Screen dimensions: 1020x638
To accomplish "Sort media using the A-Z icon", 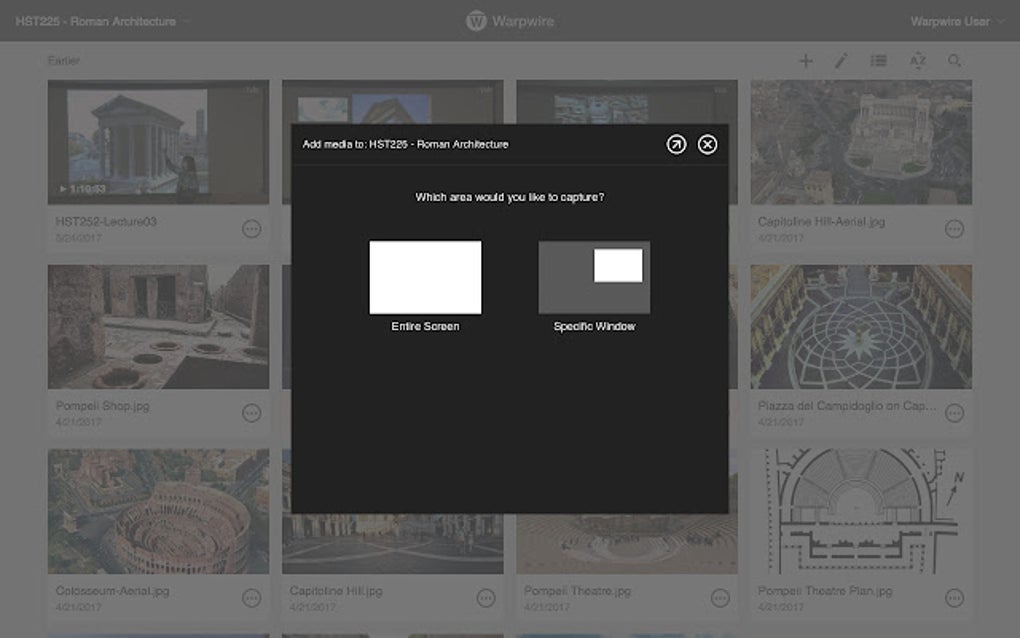I will (917, 60).
